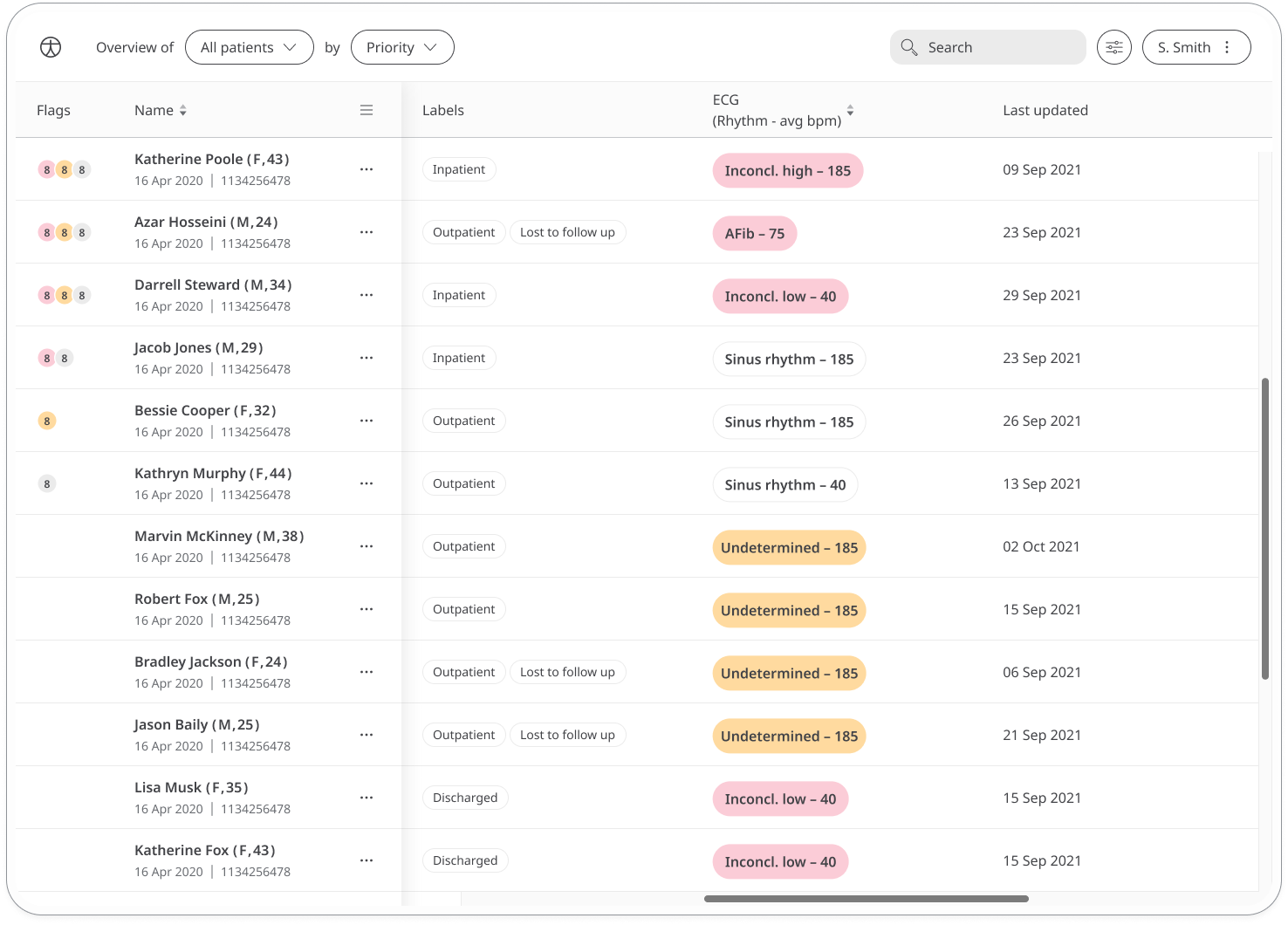Screen dimensions: 1288x925
Task: Click Katherine Fox's Discharged label
Action: point(465,860)
